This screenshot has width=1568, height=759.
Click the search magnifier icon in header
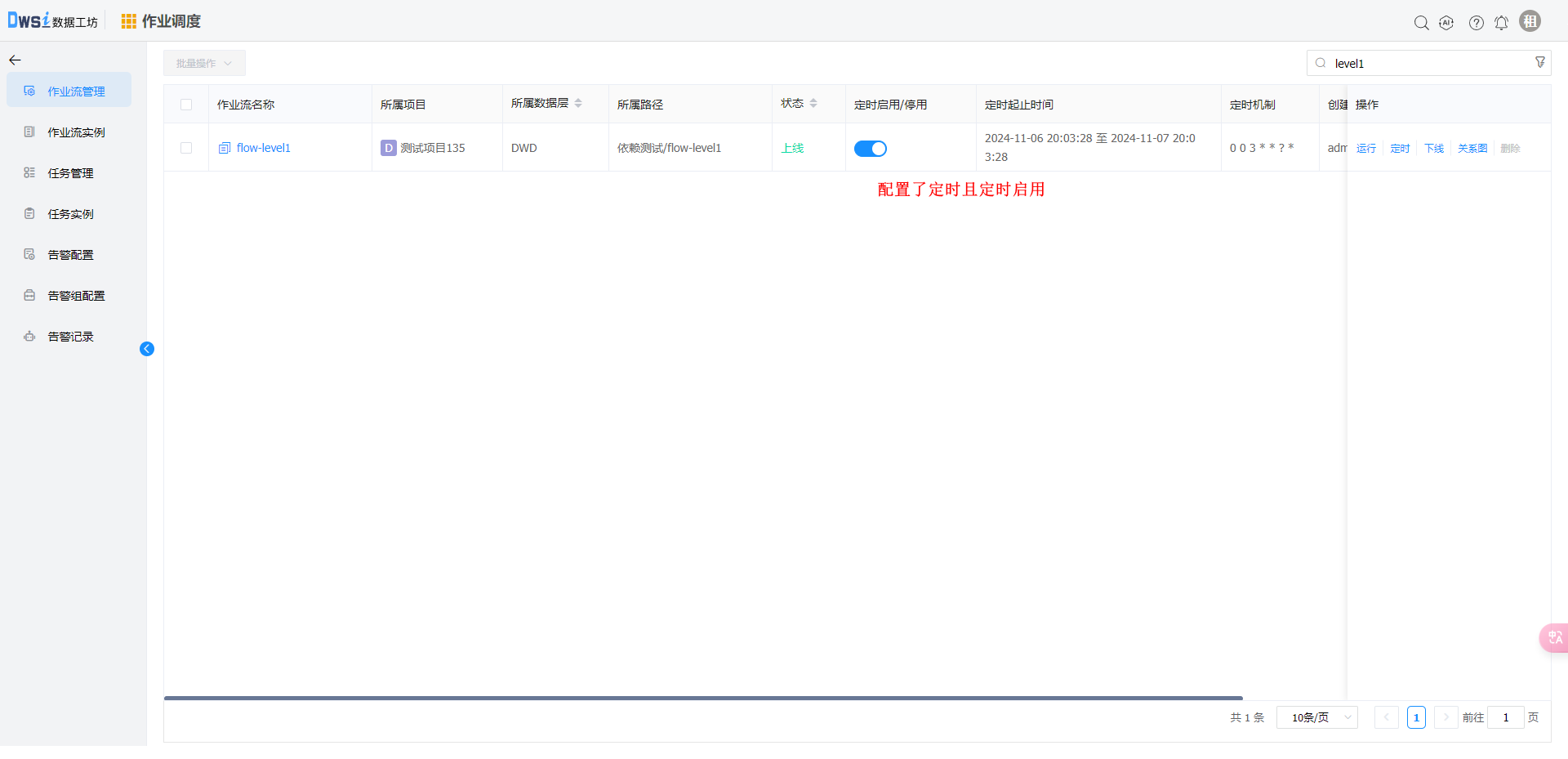click(1421, 23)
